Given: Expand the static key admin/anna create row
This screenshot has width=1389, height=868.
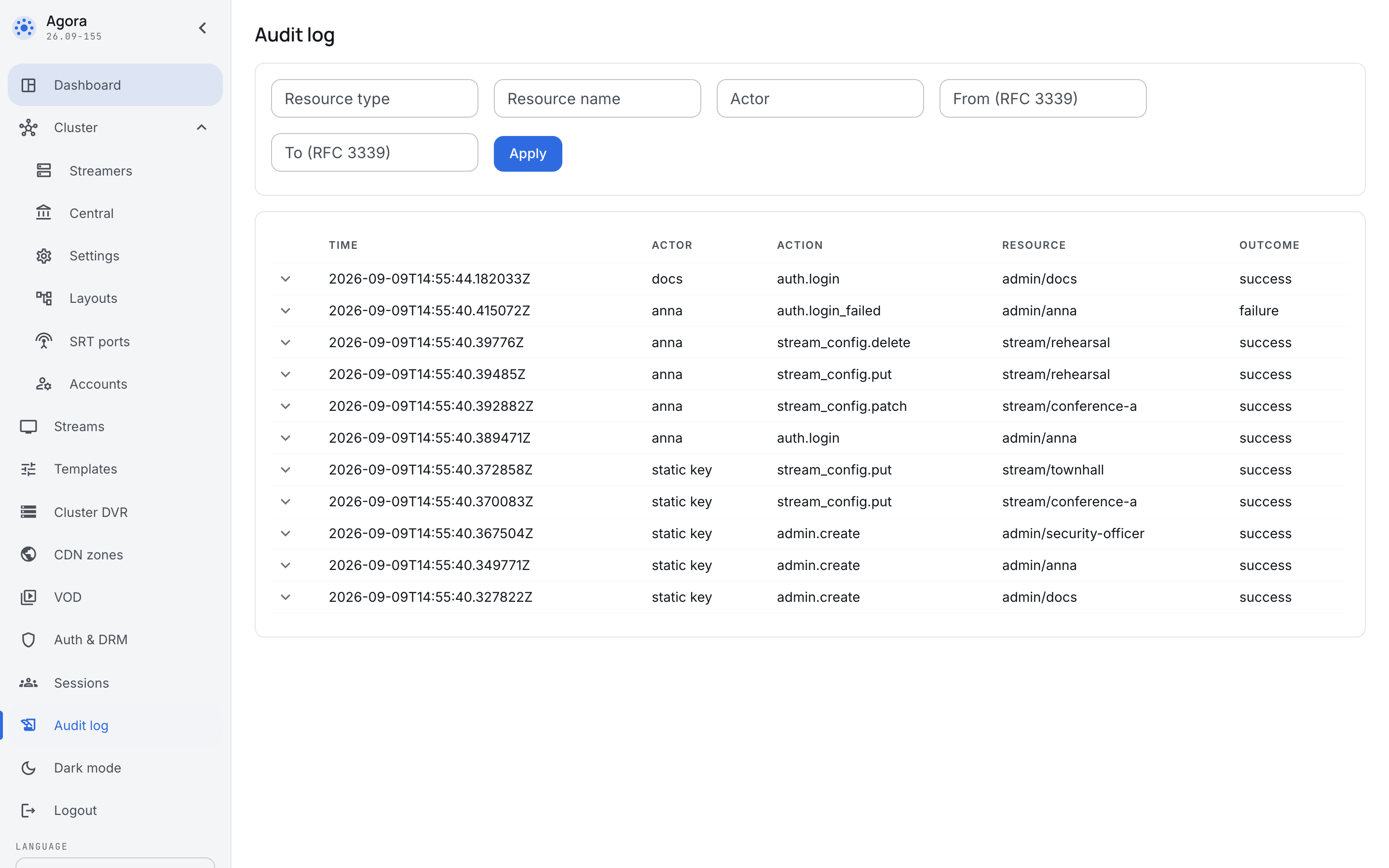Looking at the screenshot, I should click(286, 566).
